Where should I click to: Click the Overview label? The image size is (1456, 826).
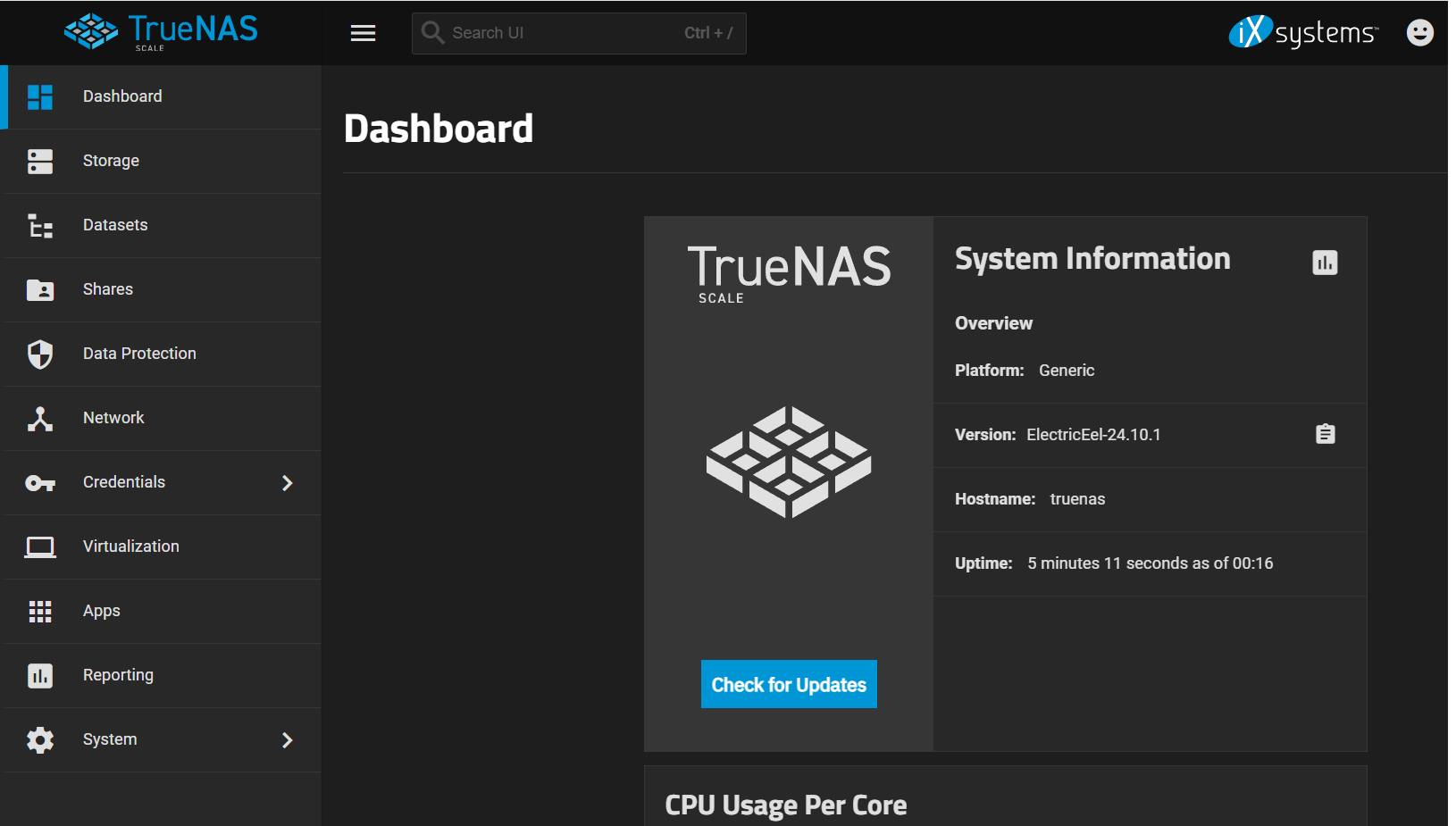point(993,323)
